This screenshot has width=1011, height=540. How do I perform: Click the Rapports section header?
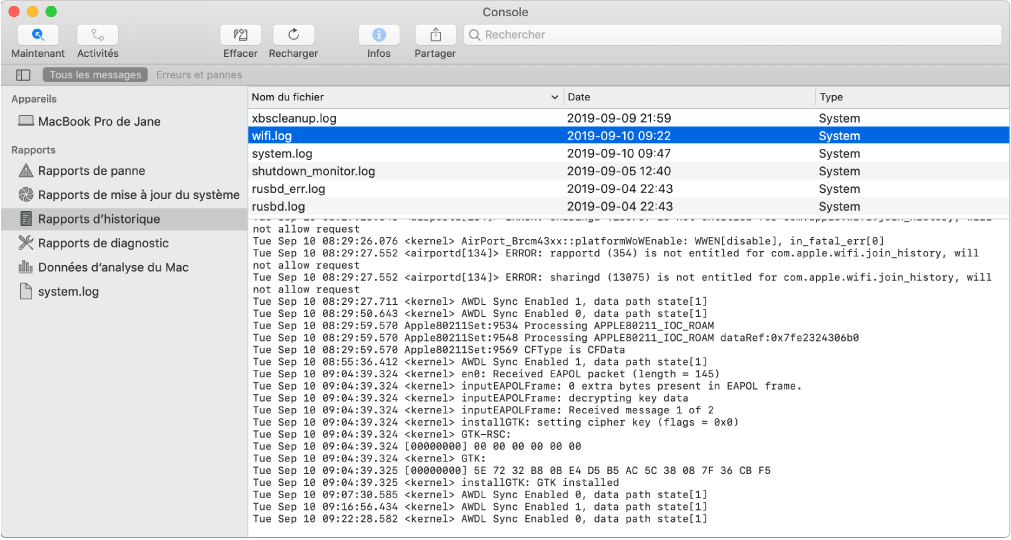click(33, 150)
